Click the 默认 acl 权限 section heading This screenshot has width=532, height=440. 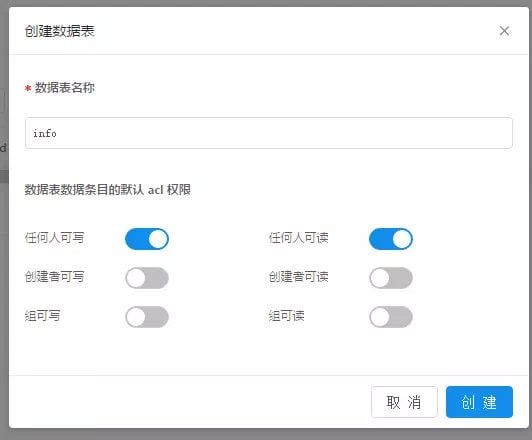108,190
